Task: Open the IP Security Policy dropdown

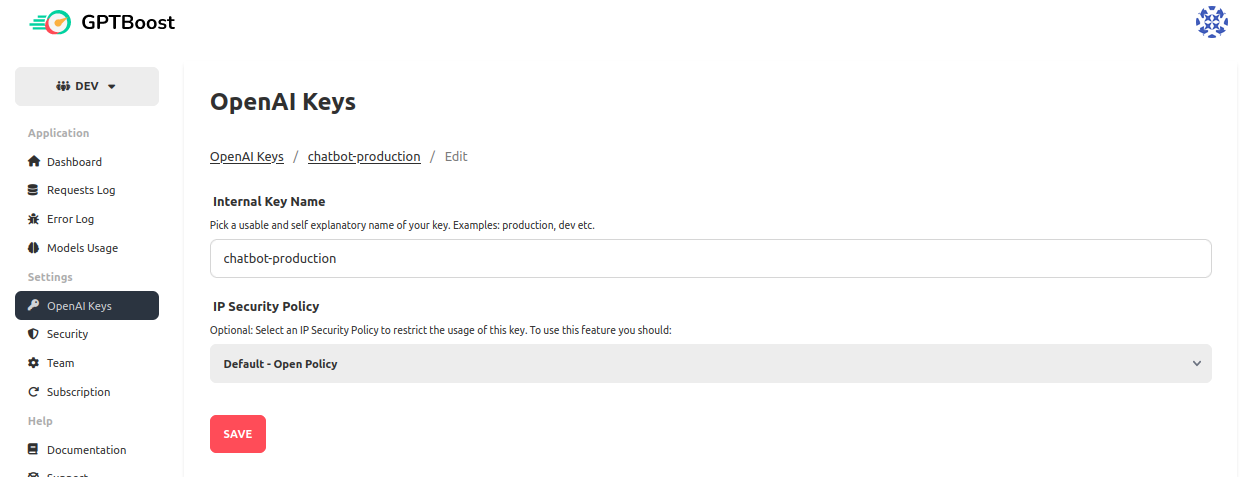Action: (710, 364)
